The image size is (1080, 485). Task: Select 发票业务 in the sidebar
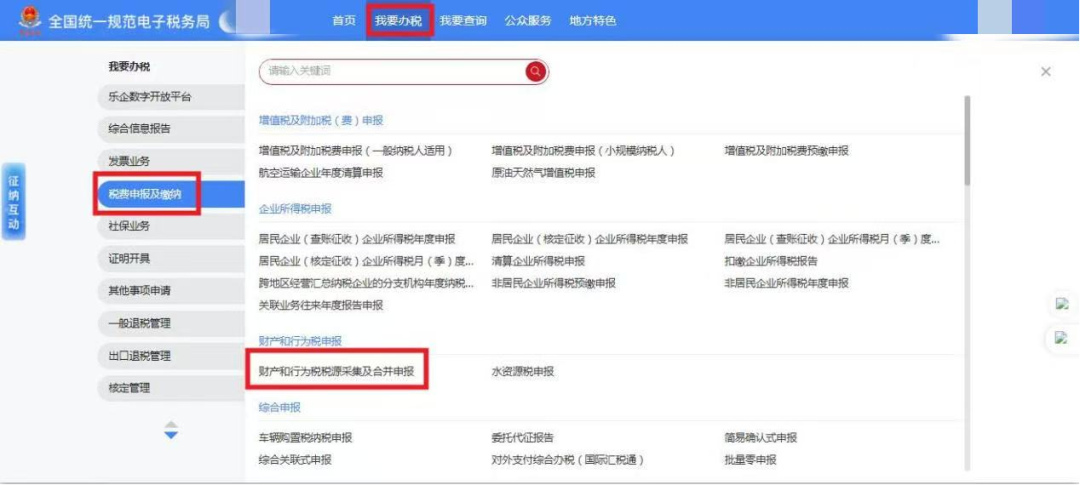coord(130,161)
